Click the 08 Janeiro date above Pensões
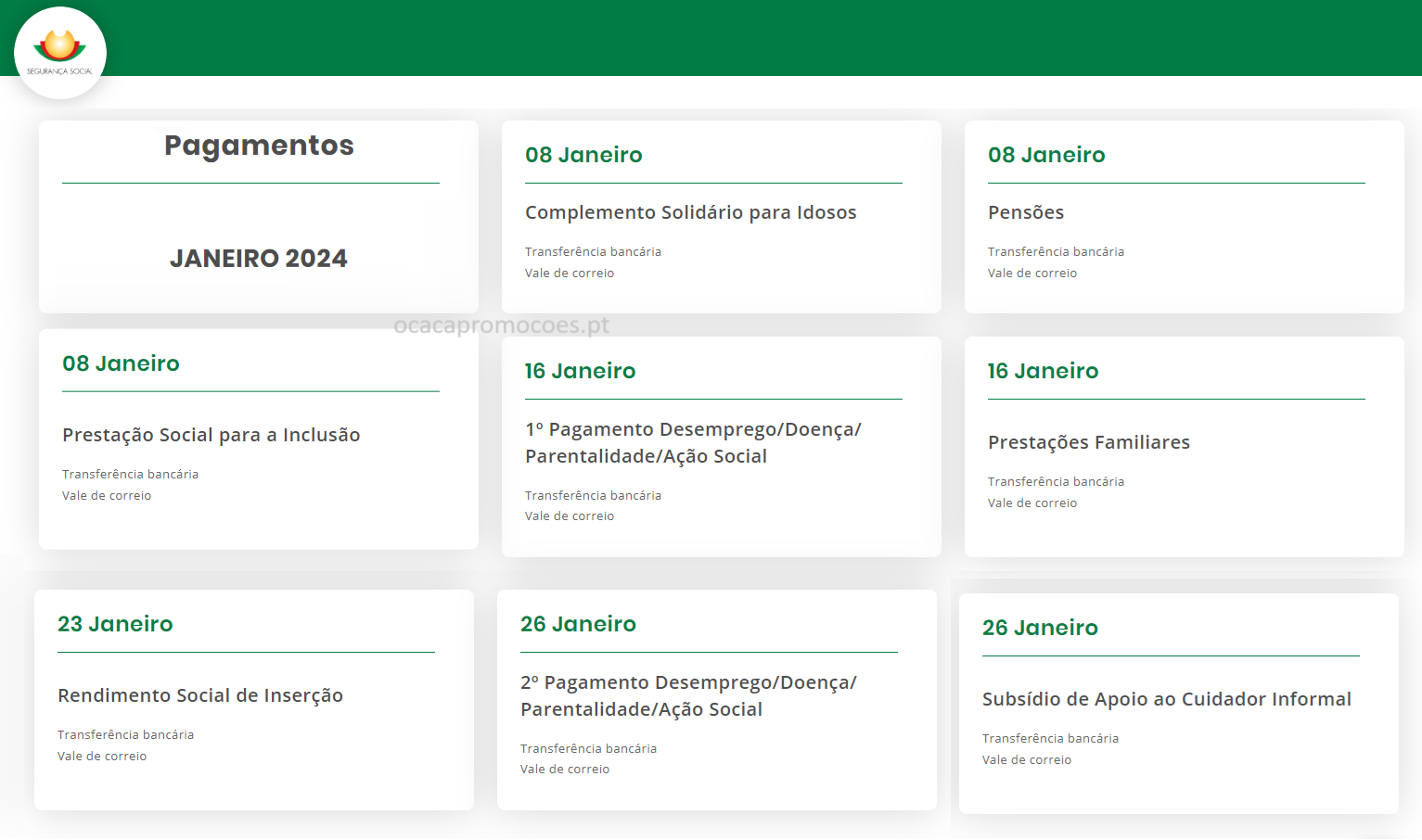1422x840 pixels. pos(1046,155)
